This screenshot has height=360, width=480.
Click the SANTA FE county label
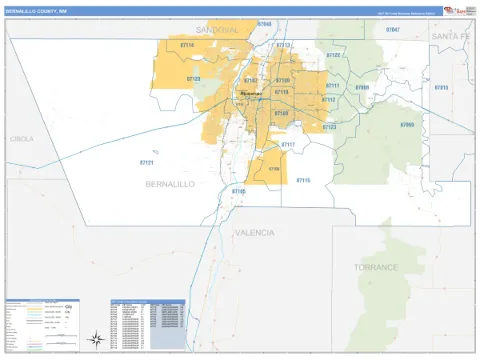click(x=451, y=36)
